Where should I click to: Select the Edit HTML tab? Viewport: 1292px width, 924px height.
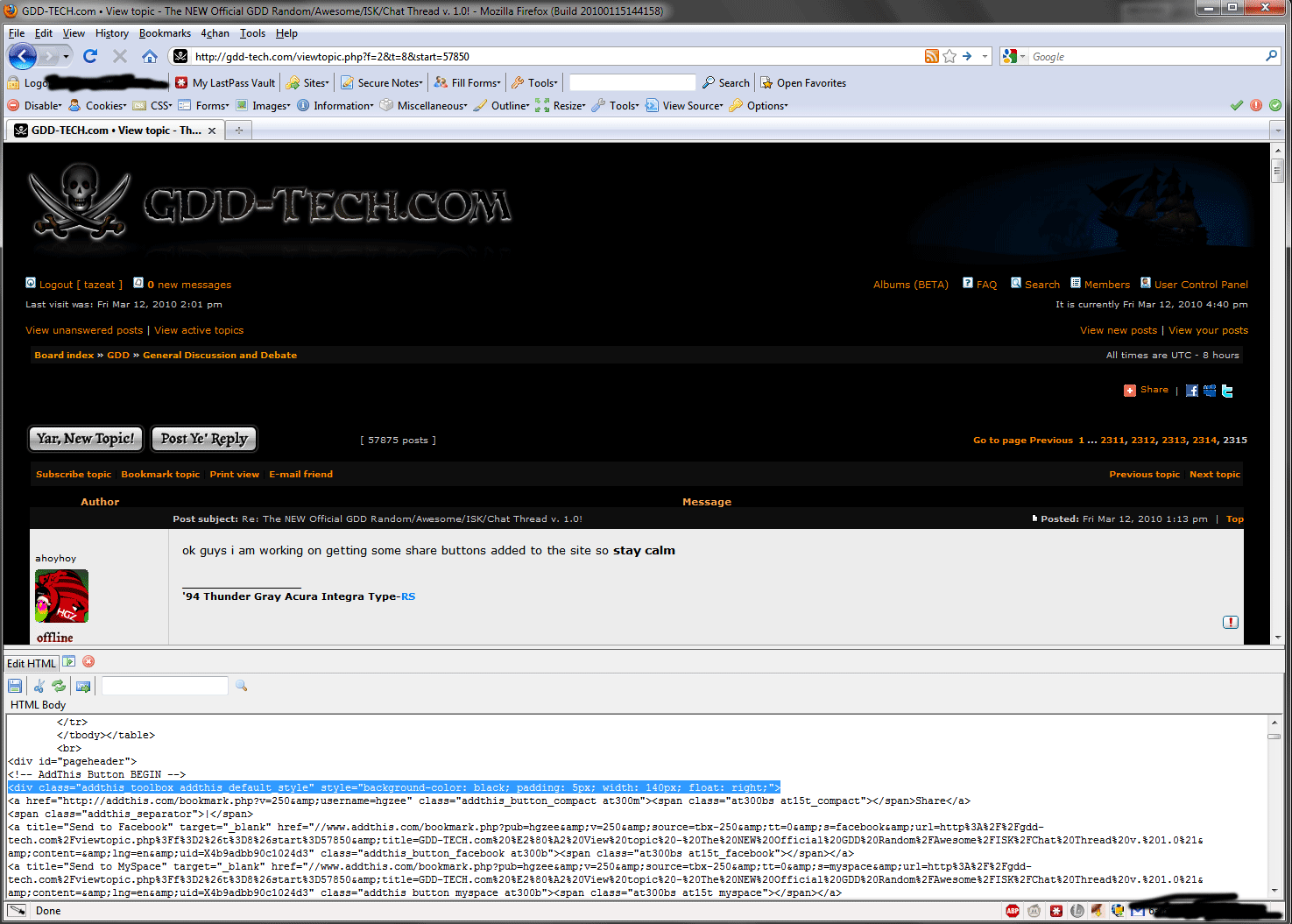(32, 663)
